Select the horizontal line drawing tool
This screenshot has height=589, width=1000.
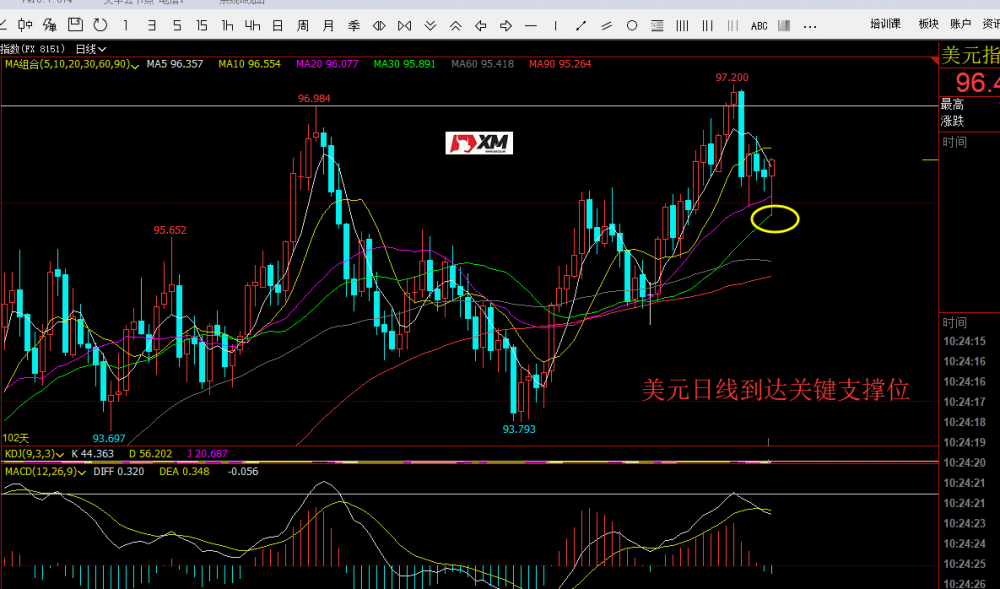click(x=531, y=25)
